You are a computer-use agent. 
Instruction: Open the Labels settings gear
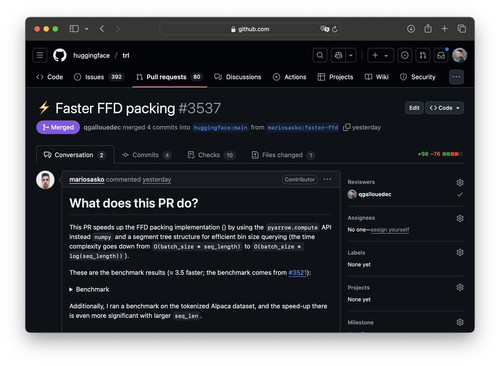coord(460,252)
